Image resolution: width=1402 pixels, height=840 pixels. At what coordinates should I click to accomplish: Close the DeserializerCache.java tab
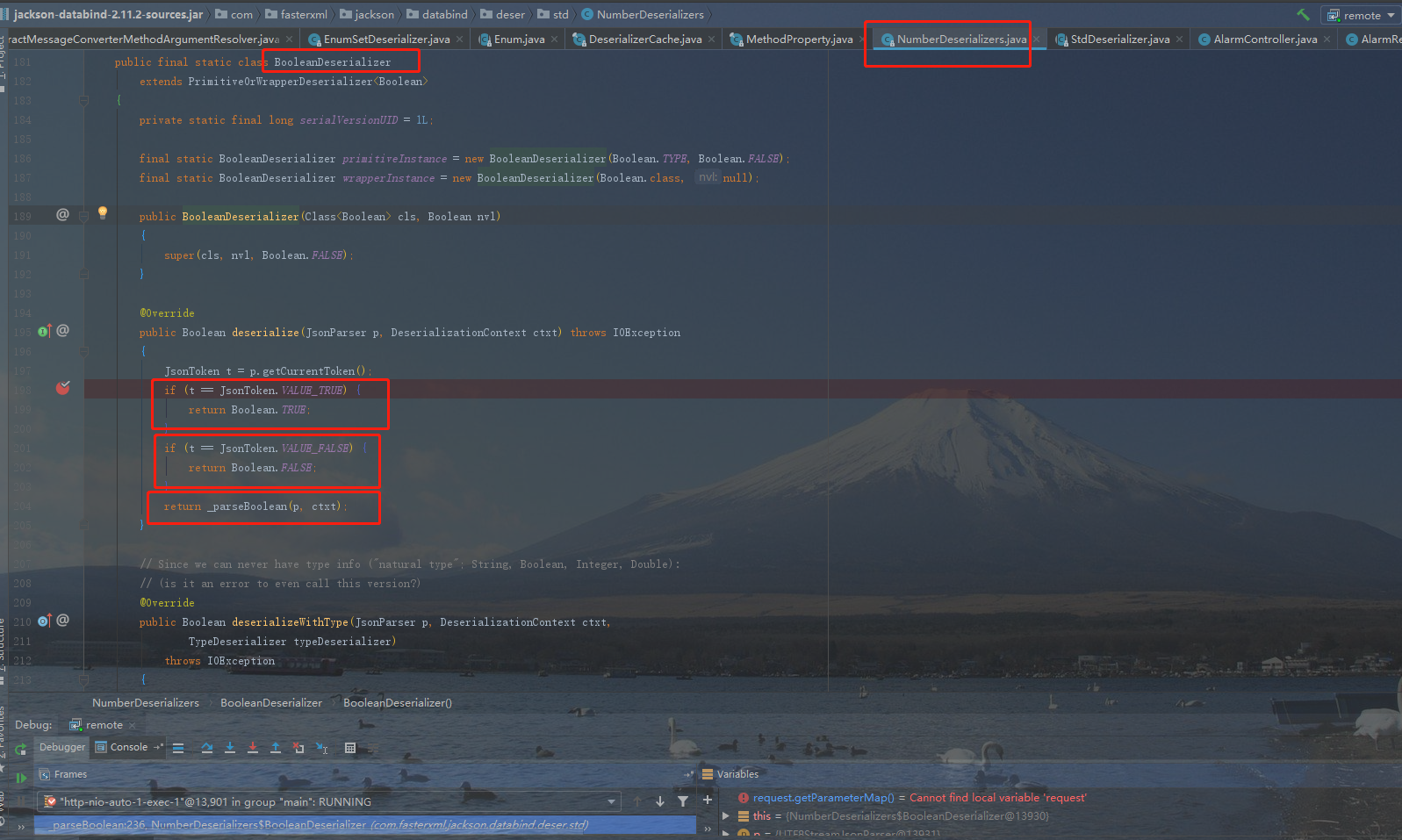point(711,39)
